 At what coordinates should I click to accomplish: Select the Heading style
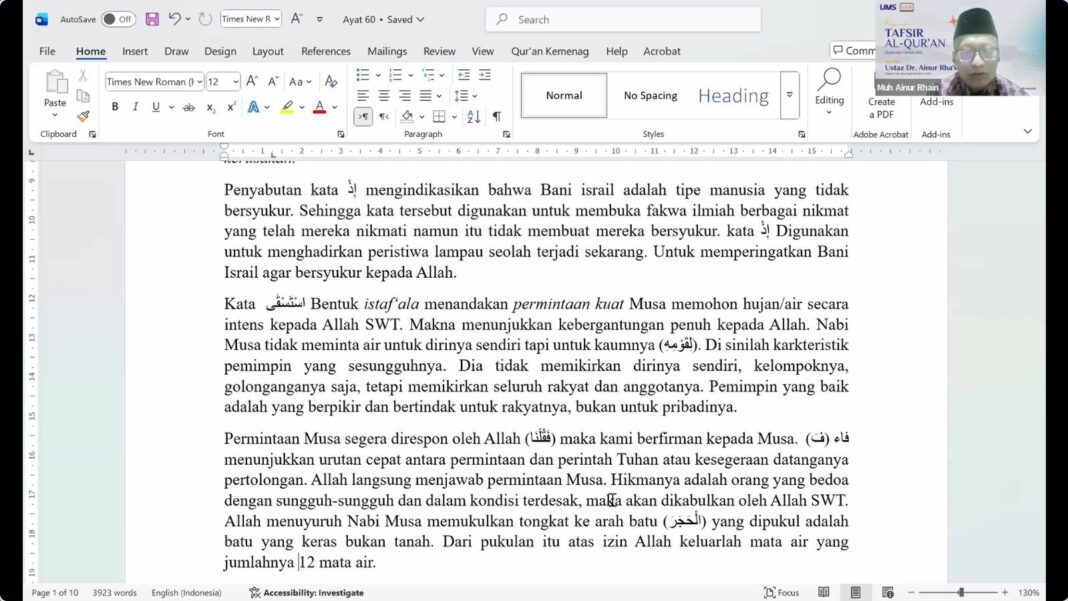point(733,96)
